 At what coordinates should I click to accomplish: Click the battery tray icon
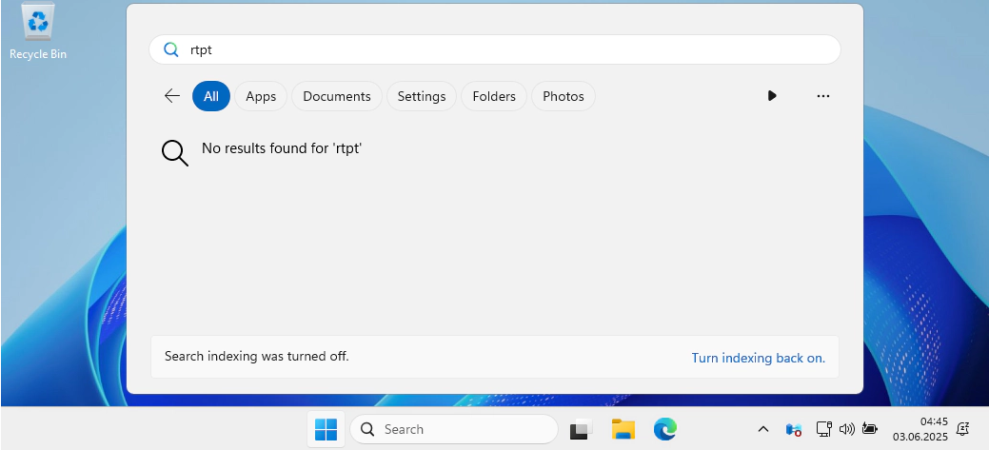point(870,429)
